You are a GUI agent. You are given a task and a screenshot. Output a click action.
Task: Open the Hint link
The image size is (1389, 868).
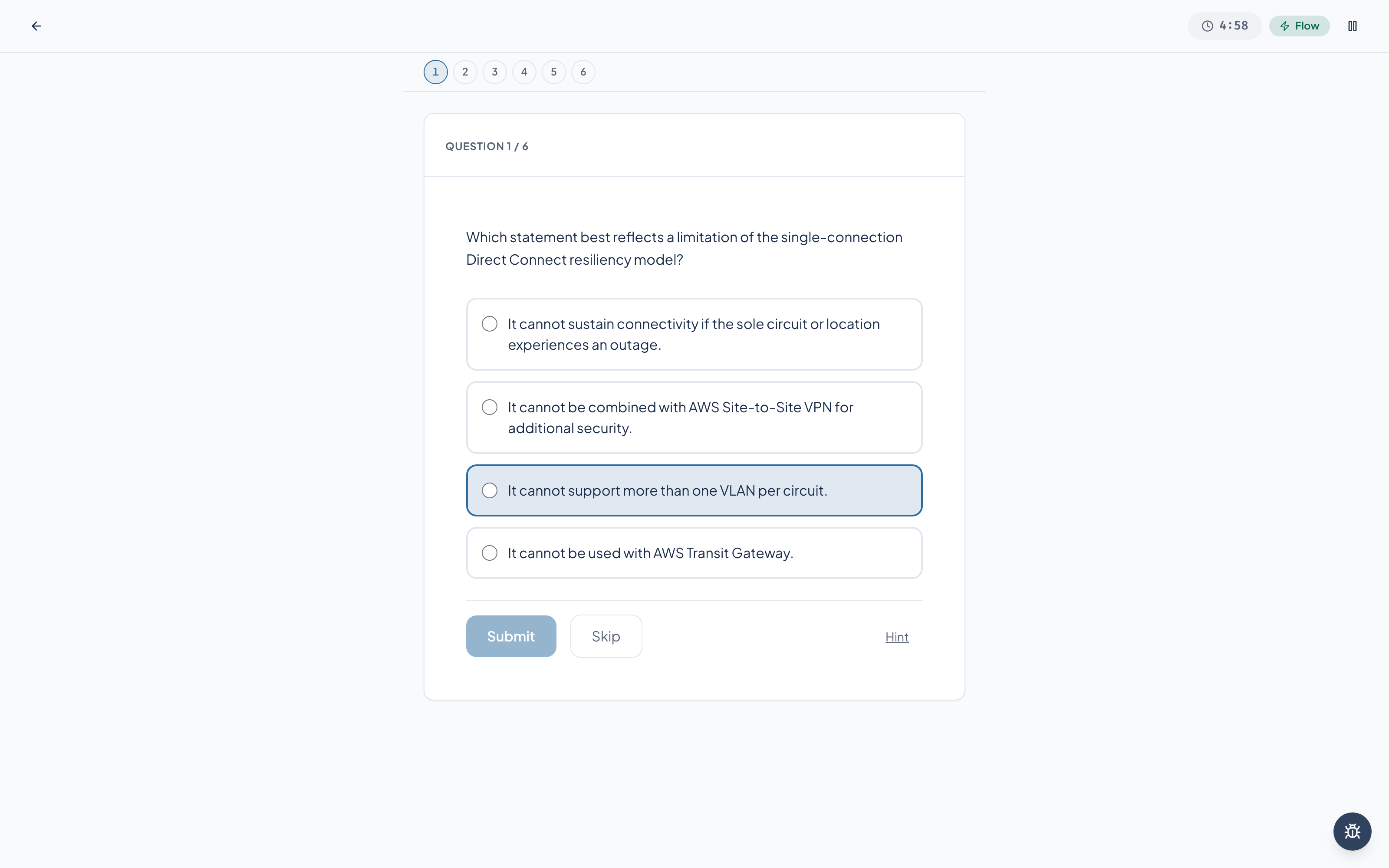[x=896, y=637]
